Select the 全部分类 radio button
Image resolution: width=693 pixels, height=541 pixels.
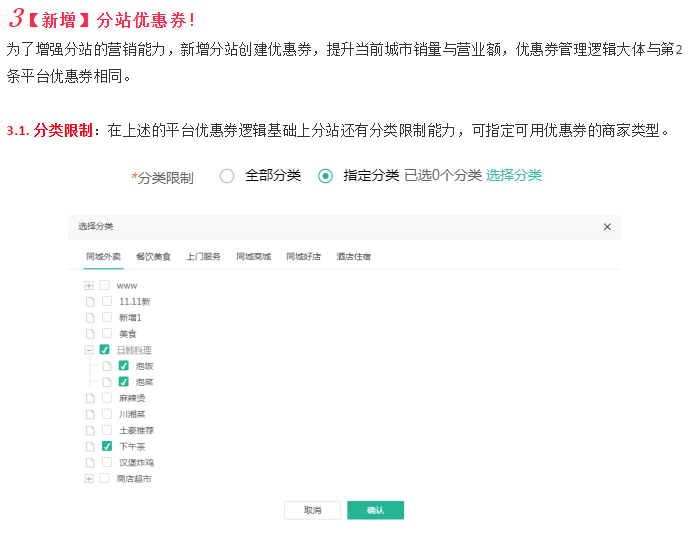pyautogui.click(x=227, y=176)
